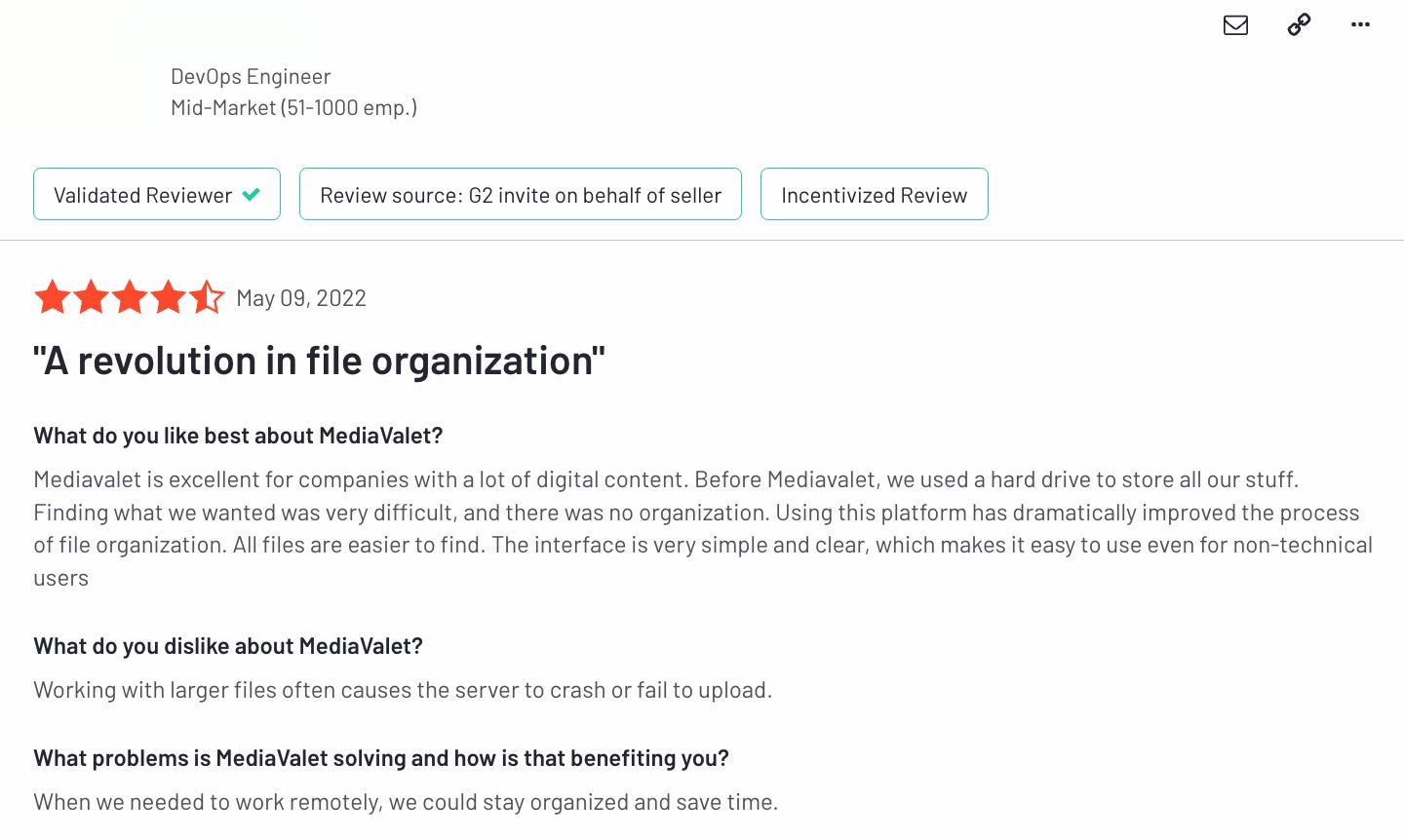Click the Validated Reviewer badge
Screen dimensions: 1404x840
pyautogui.click(x=157, y=194)
